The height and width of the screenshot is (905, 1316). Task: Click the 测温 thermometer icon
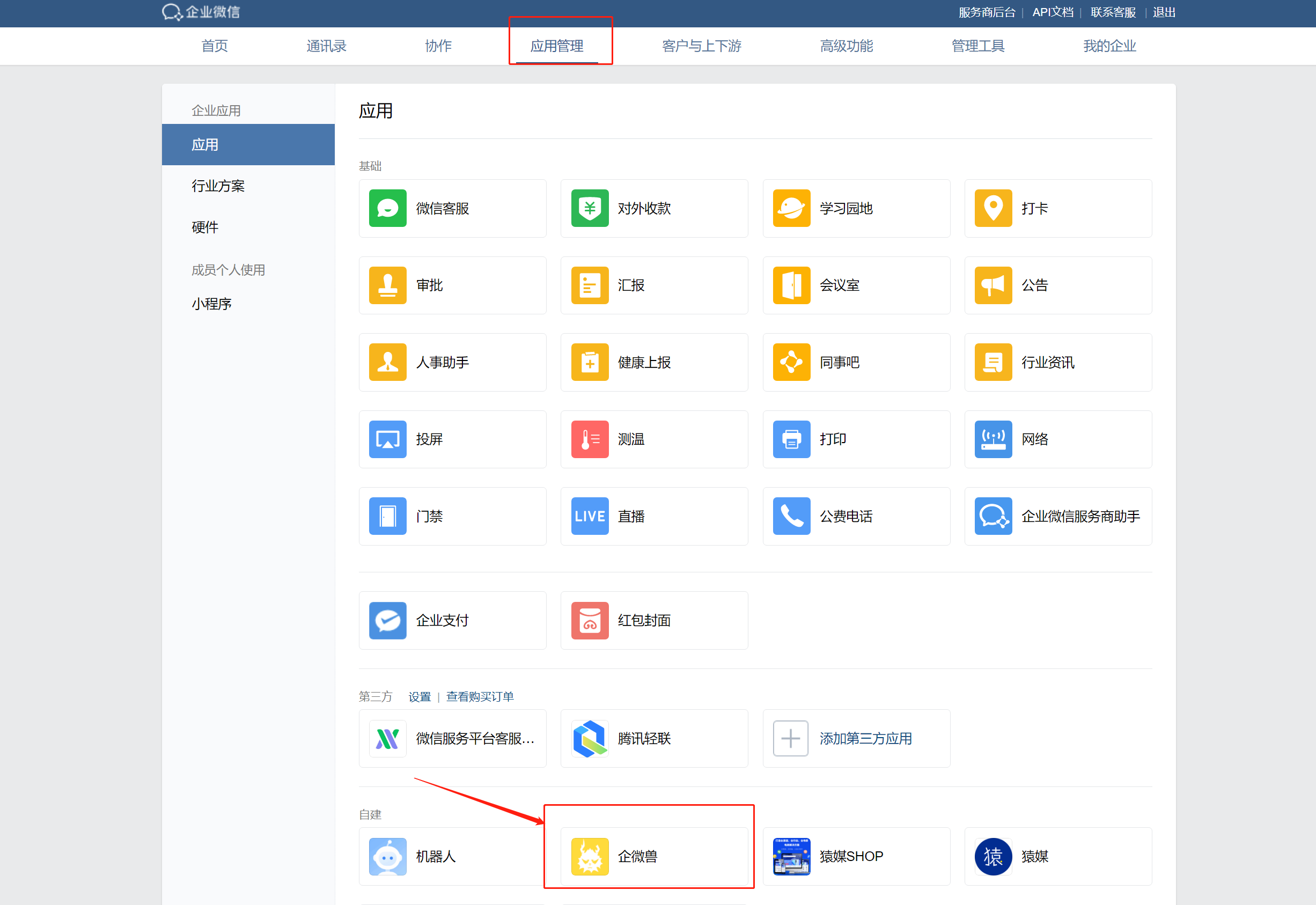(589, 439)
